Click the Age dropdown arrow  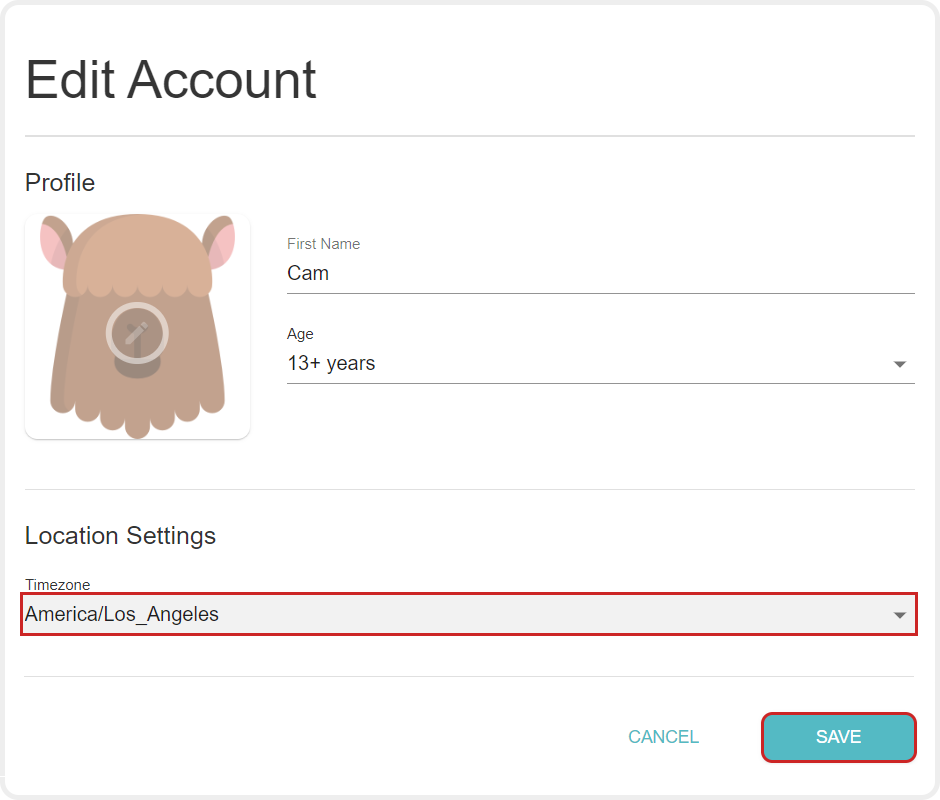pos(899,364)
